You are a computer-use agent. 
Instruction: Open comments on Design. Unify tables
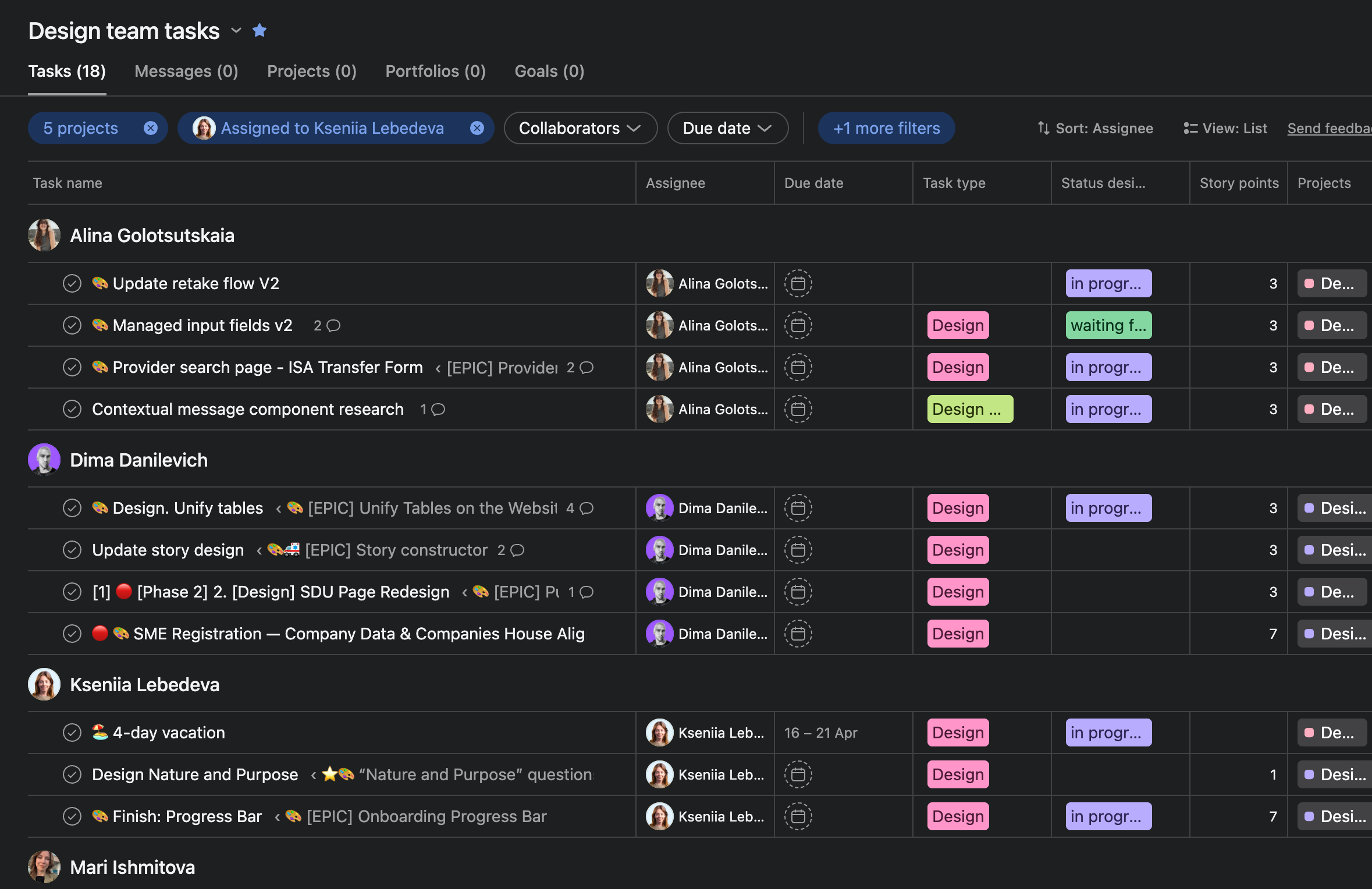[x=580, y=508]
